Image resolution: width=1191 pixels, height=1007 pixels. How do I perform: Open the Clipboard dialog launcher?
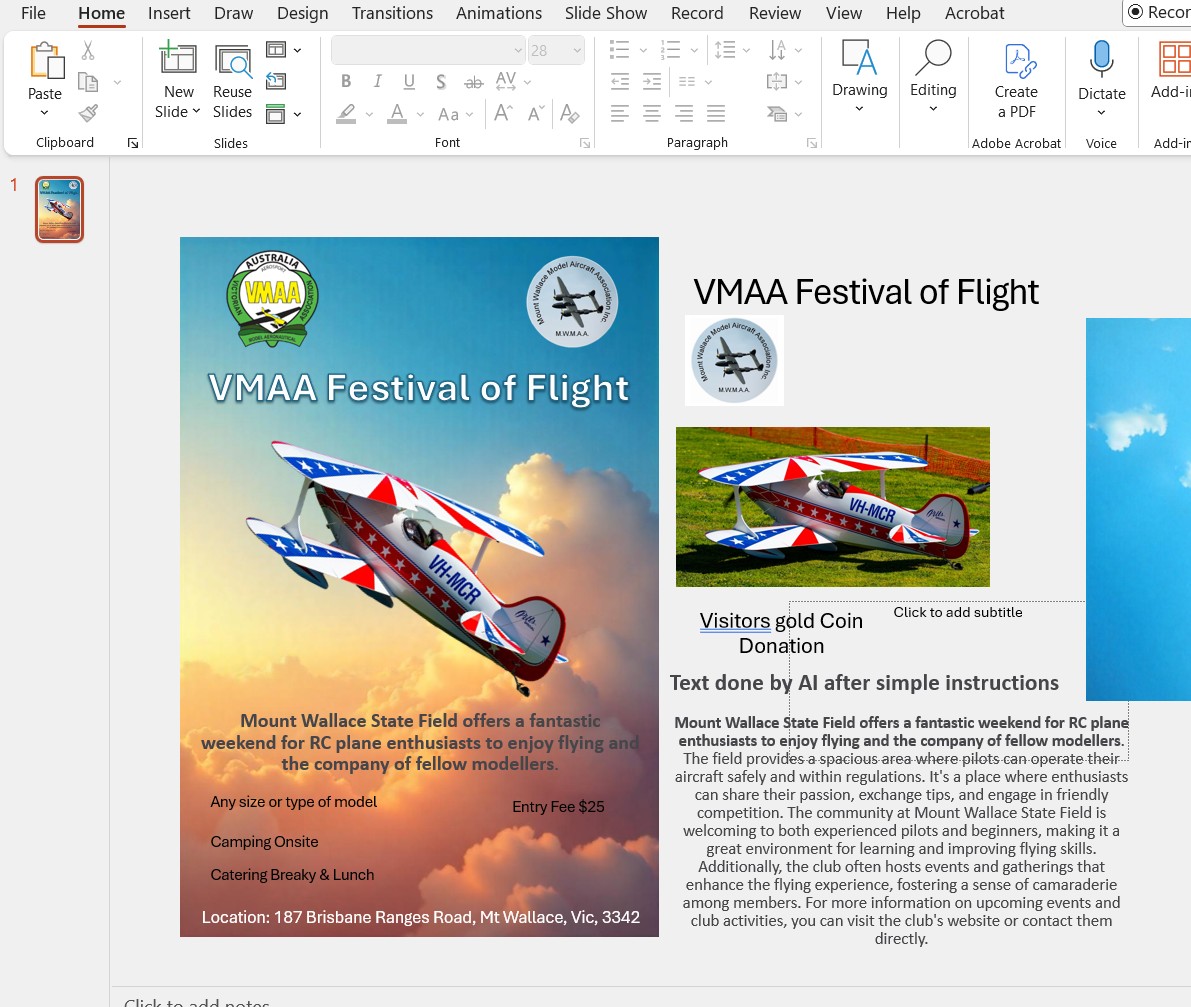[133, 143]
